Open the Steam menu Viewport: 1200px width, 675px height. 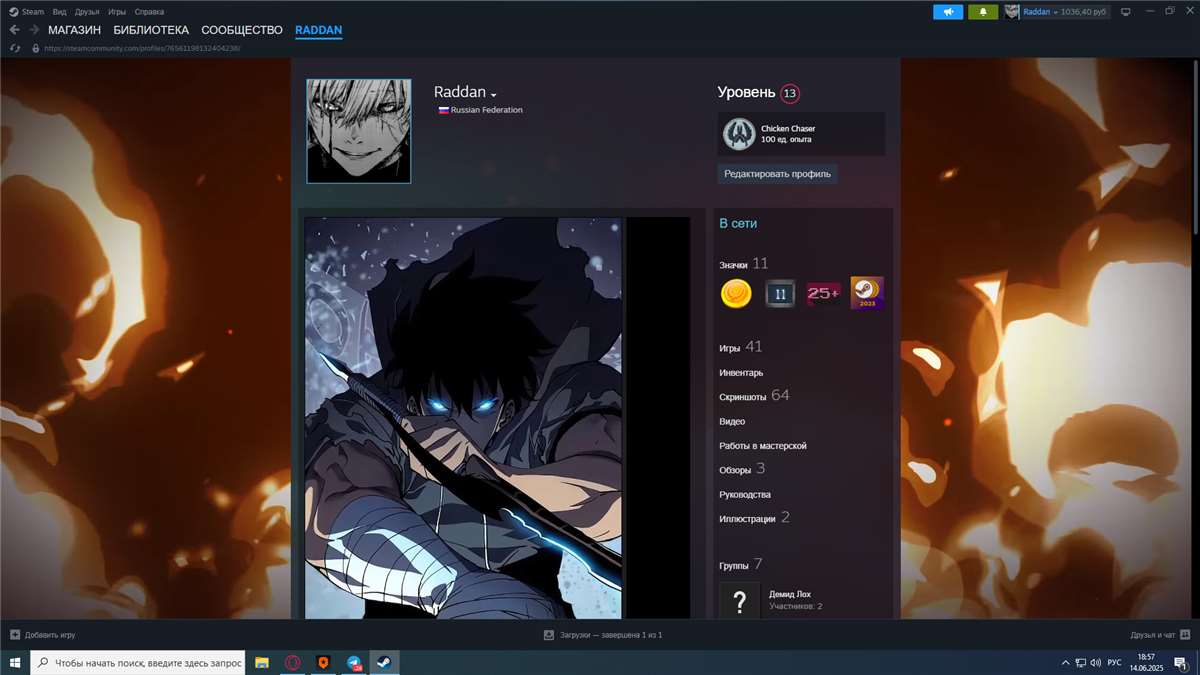(27, 12)
